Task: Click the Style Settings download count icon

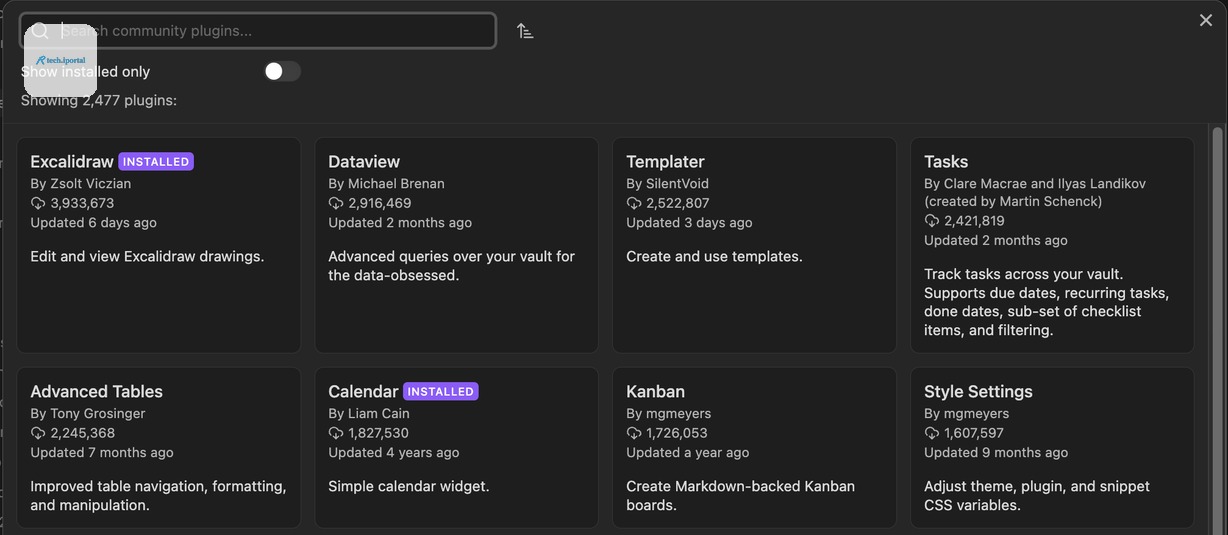Action: [932, 433]
